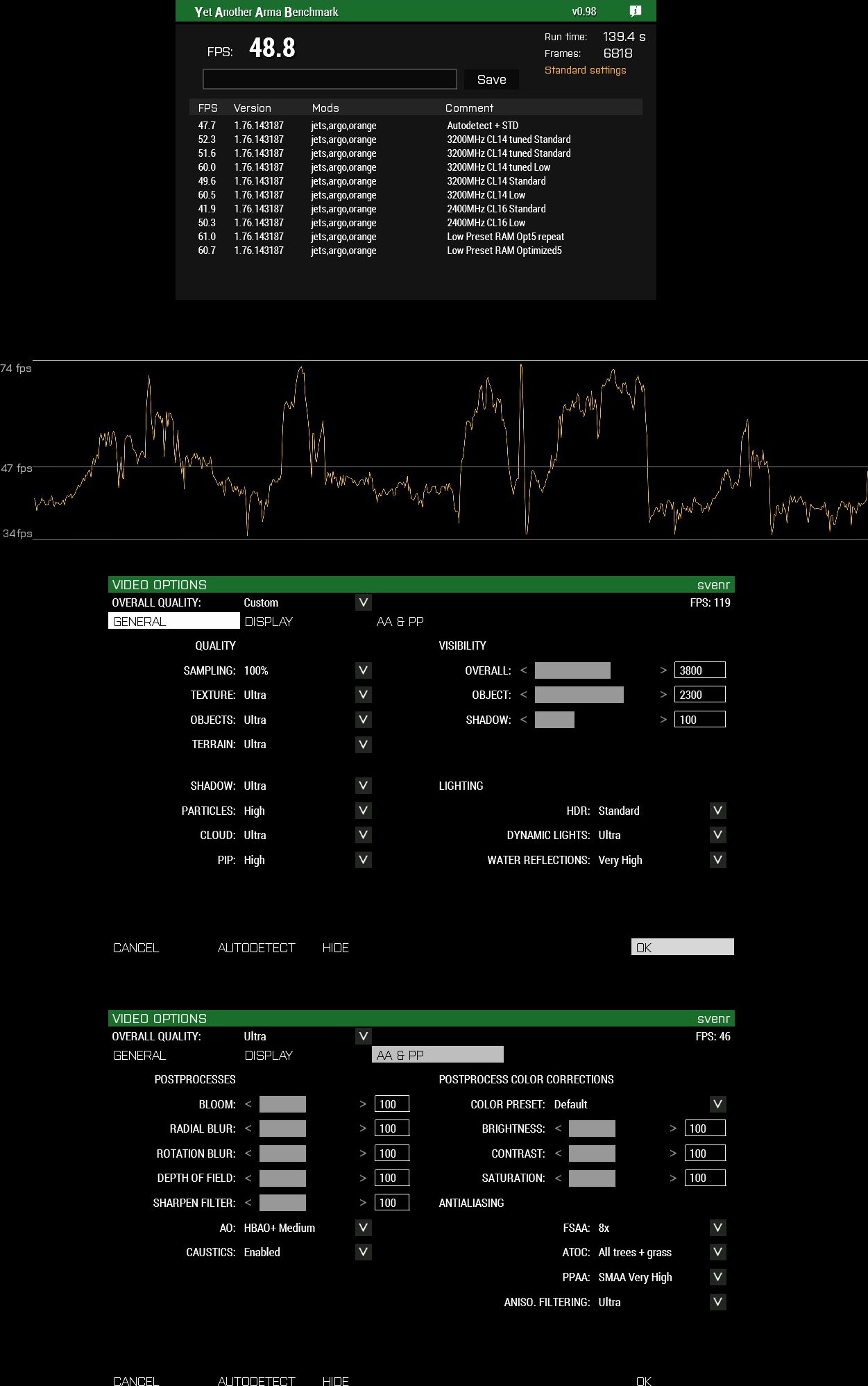Open the Color Preset Default dropdown

pyautogui.click(x=718, y=1104)
